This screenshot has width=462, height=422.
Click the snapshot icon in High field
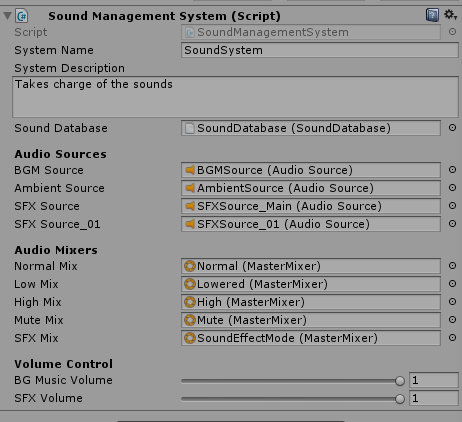click(x=190, y=302)
